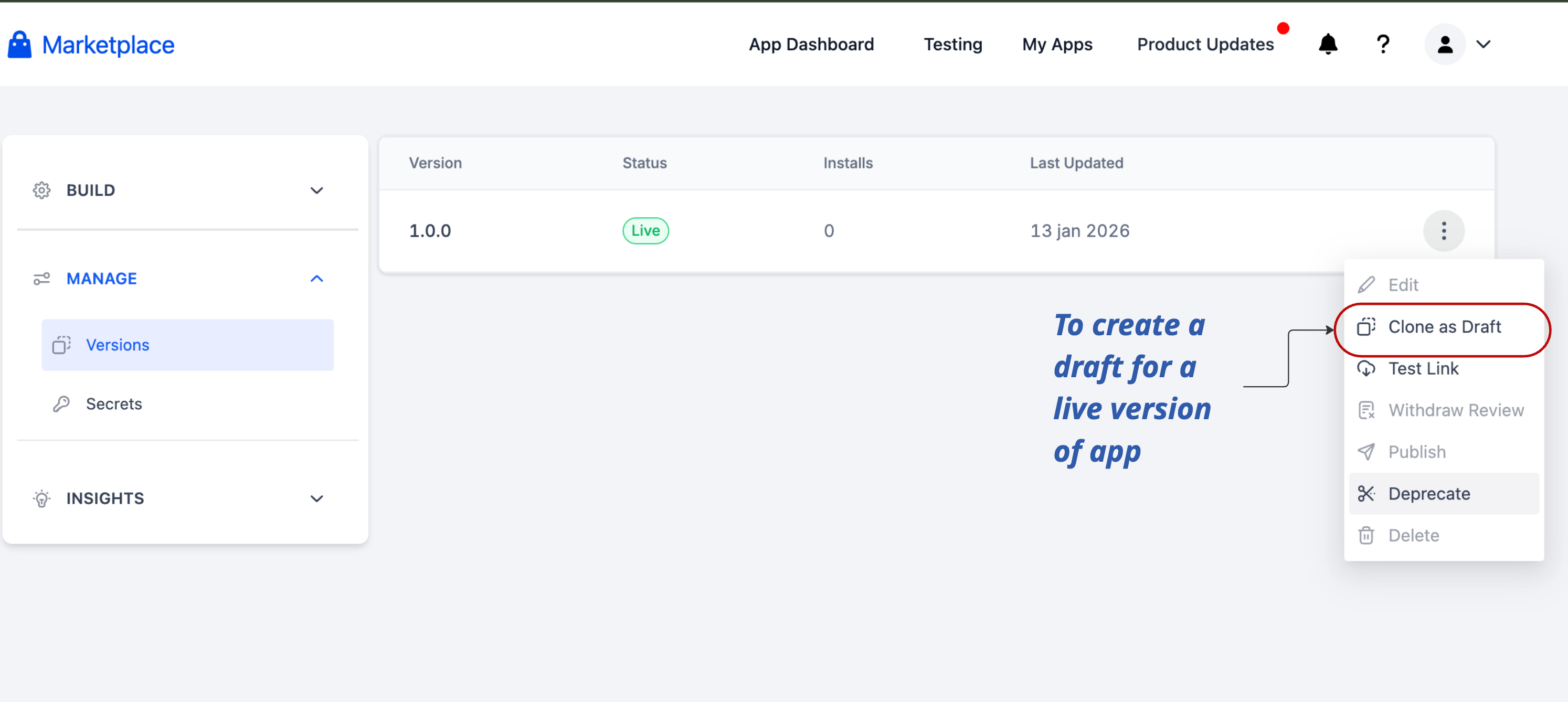Collapse the MANAGE section chevron
Screen dimensions: 1568x702
[316, 279]
